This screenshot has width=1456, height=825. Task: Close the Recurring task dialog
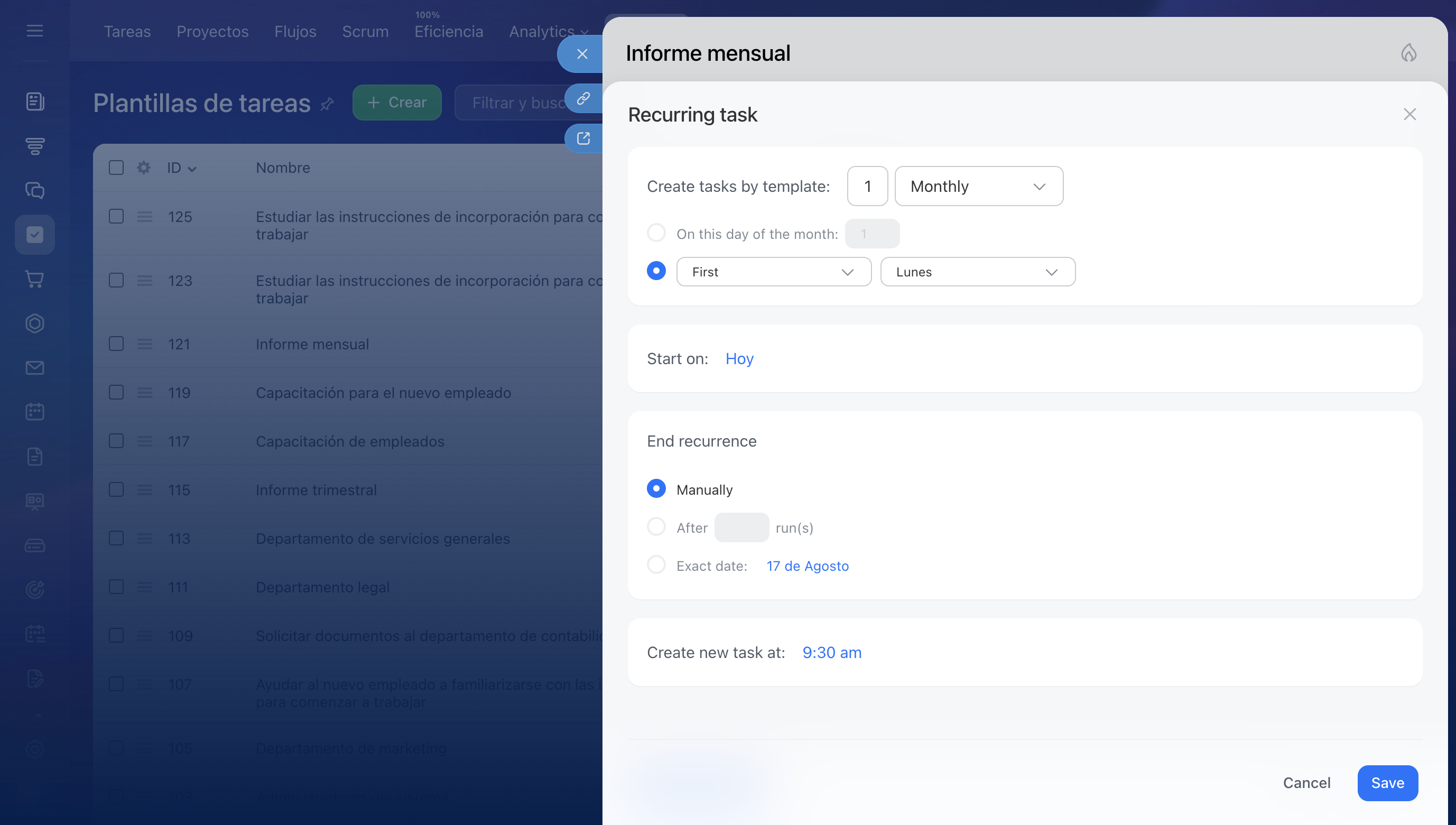(x=1409, y=115)
